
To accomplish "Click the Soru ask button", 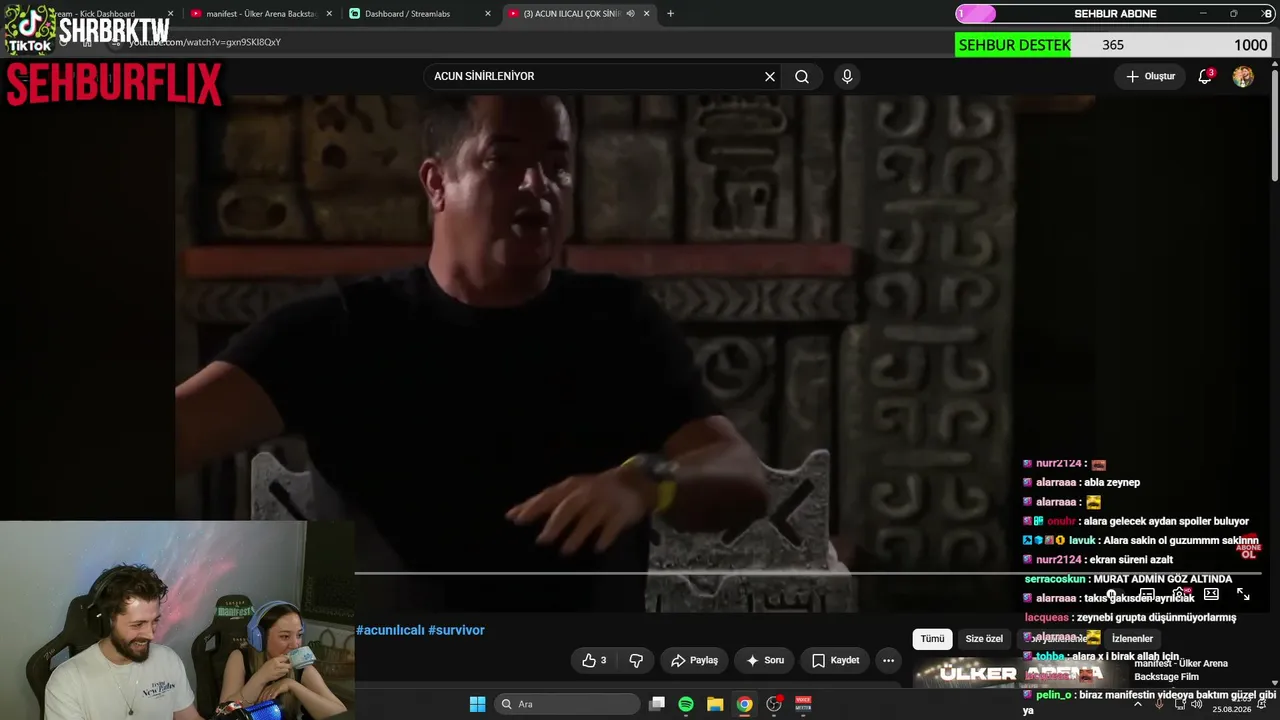I will (x=765, y=660).
